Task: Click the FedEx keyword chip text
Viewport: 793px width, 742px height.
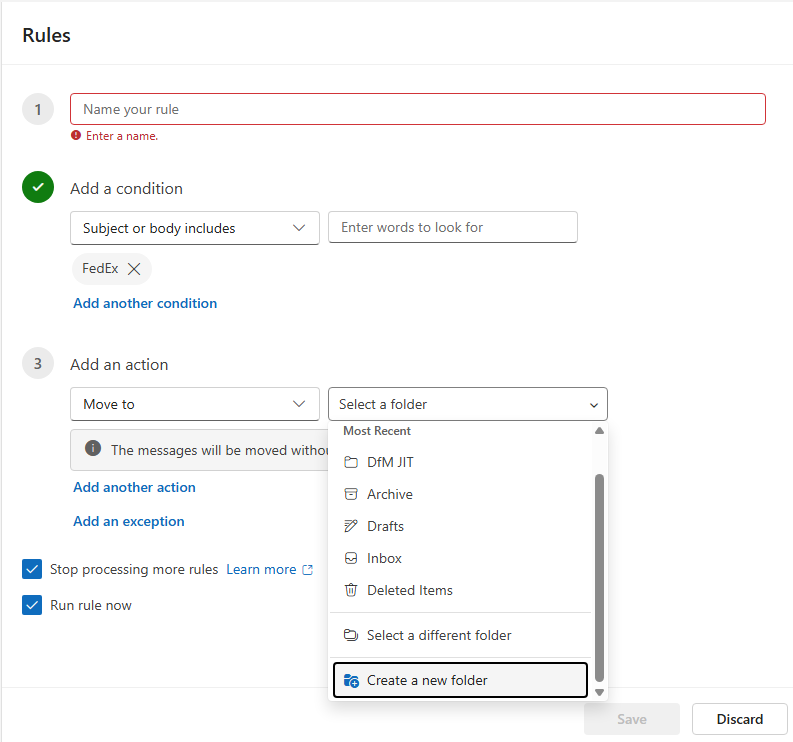Action: coord(100,269)
